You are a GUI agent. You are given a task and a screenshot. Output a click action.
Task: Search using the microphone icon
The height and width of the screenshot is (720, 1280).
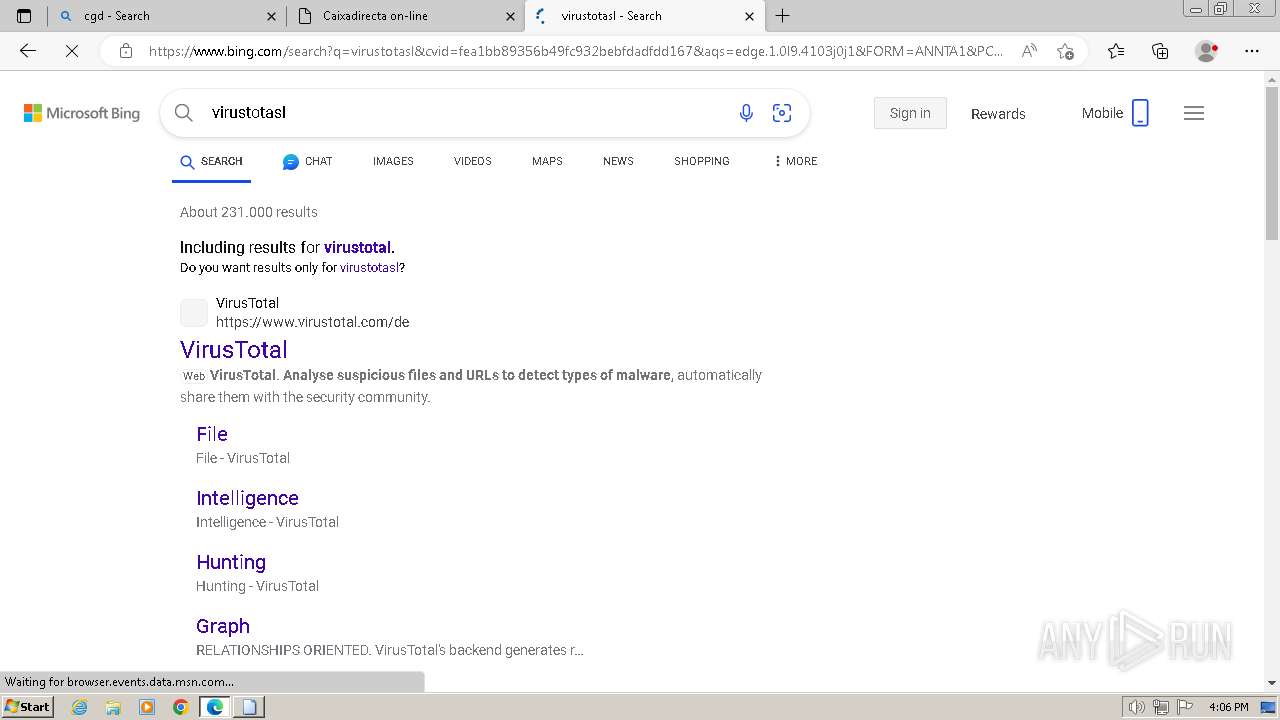tap(746, 113)
